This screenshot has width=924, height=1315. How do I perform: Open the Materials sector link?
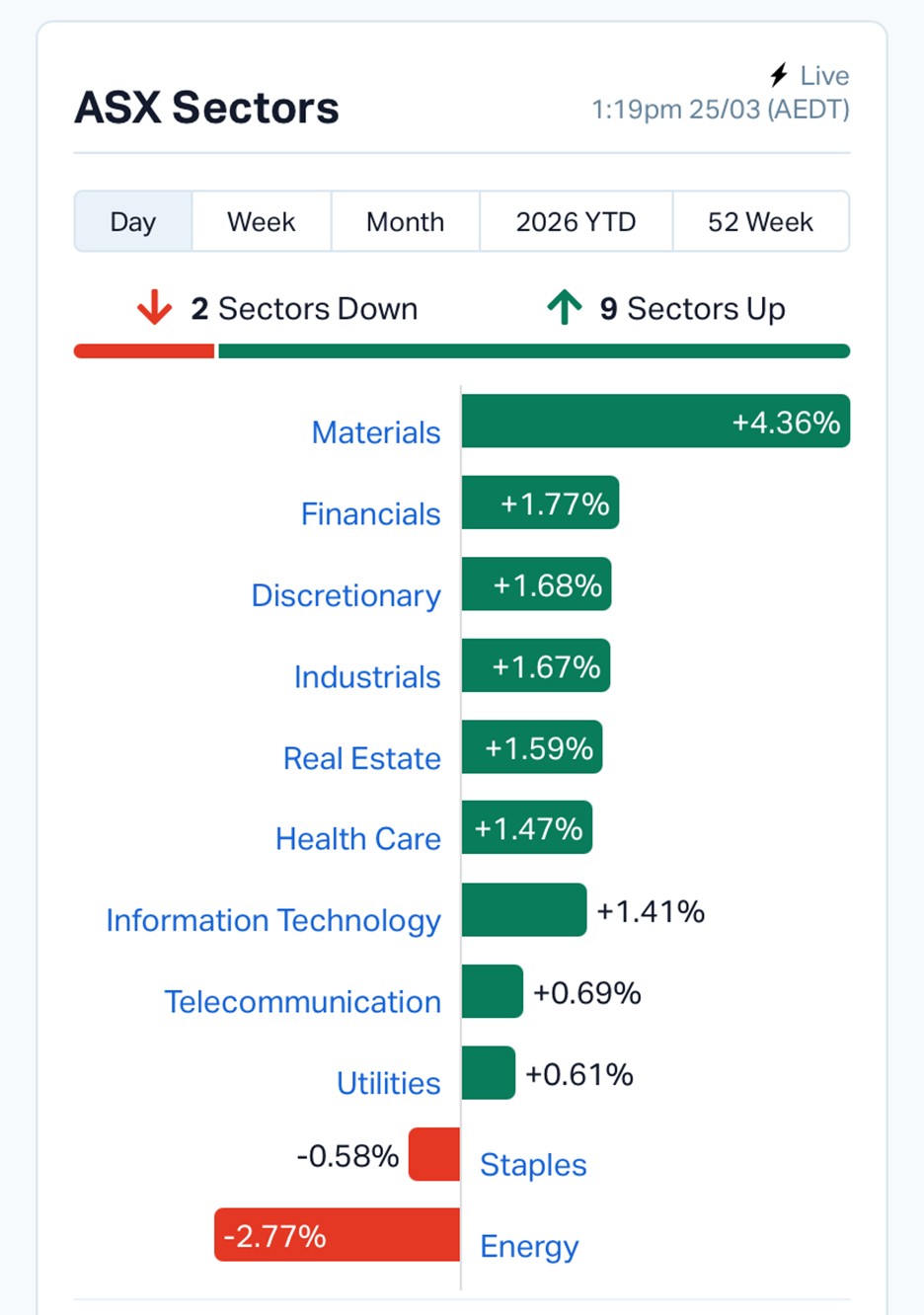376,432
